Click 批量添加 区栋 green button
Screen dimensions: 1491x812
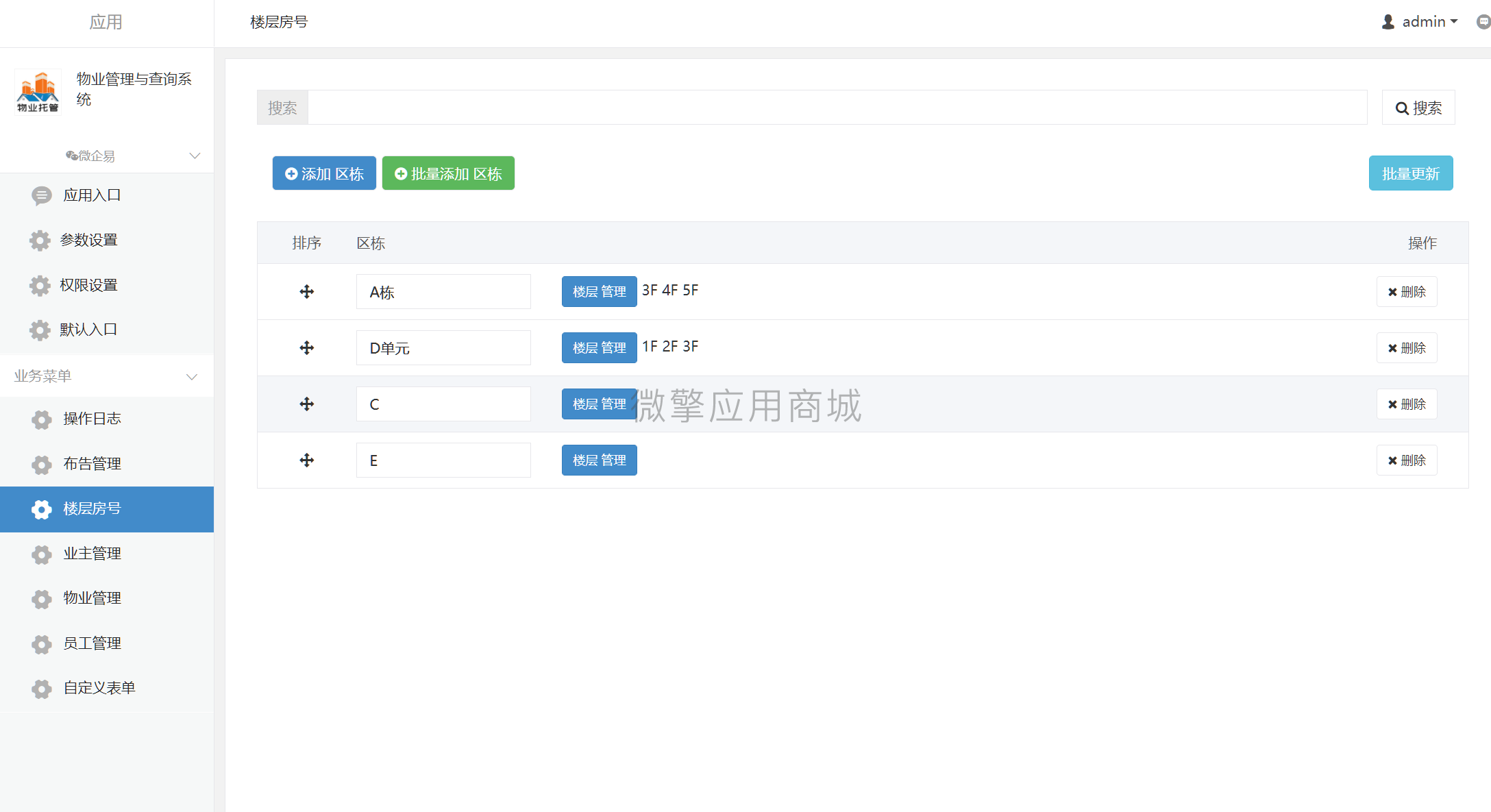[448, 173]
